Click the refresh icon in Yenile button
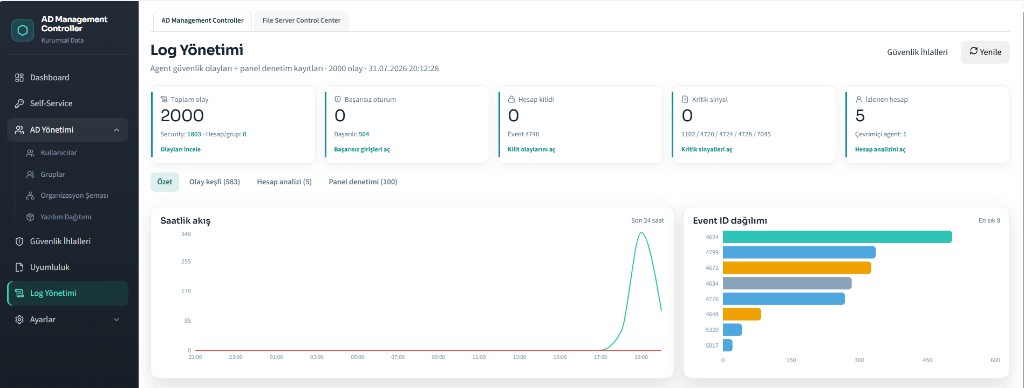 (974, 51)
